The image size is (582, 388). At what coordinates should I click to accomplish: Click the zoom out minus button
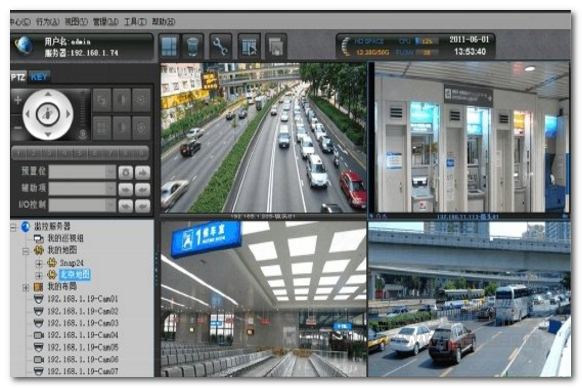[17, 127]
